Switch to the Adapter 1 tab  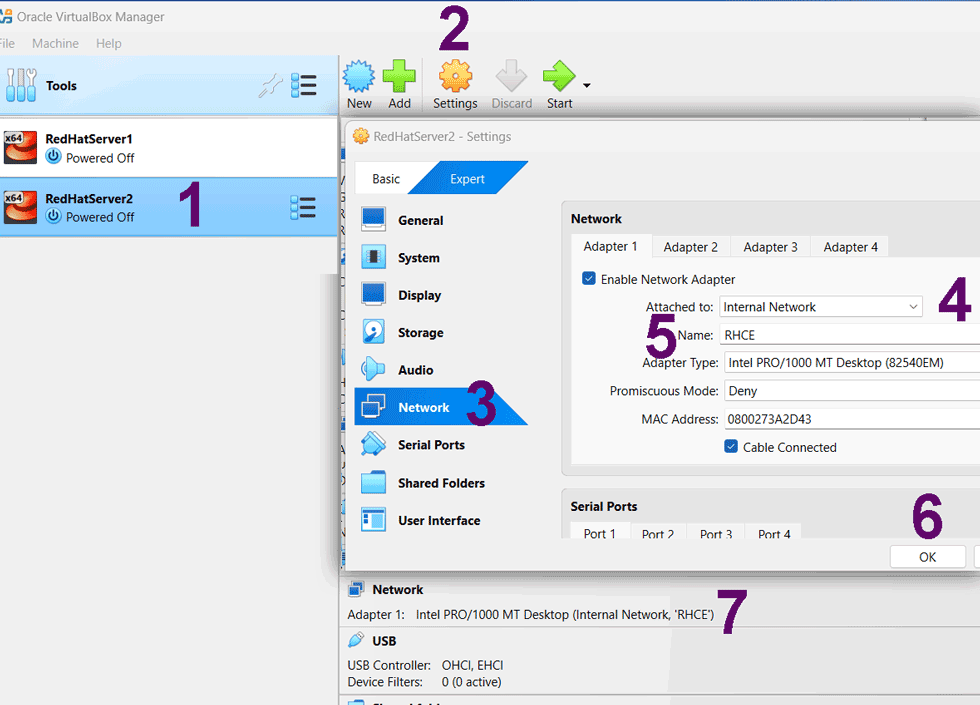(x=611, y=246)
